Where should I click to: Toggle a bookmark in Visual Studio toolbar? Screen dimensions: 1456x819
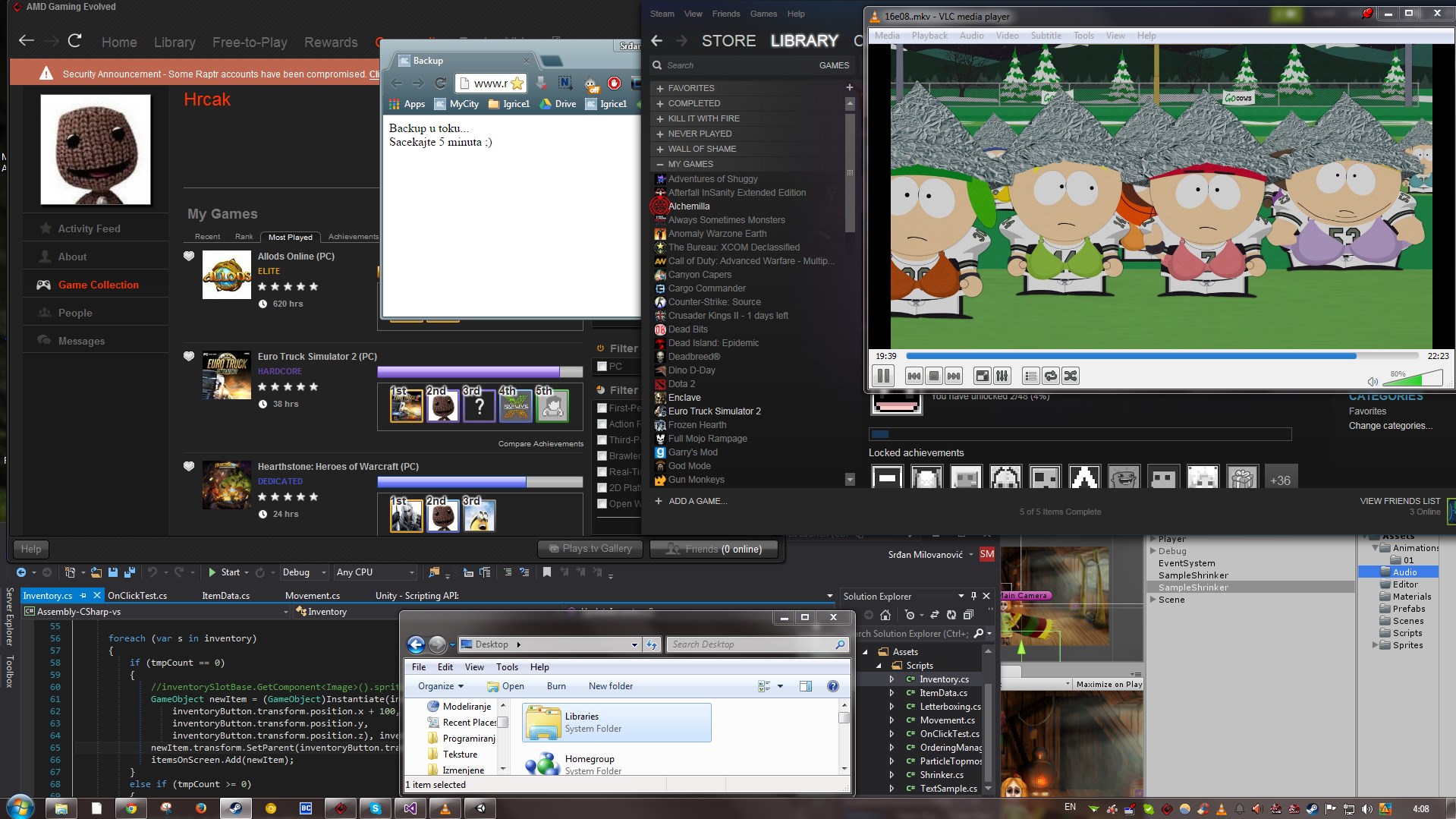546,572
